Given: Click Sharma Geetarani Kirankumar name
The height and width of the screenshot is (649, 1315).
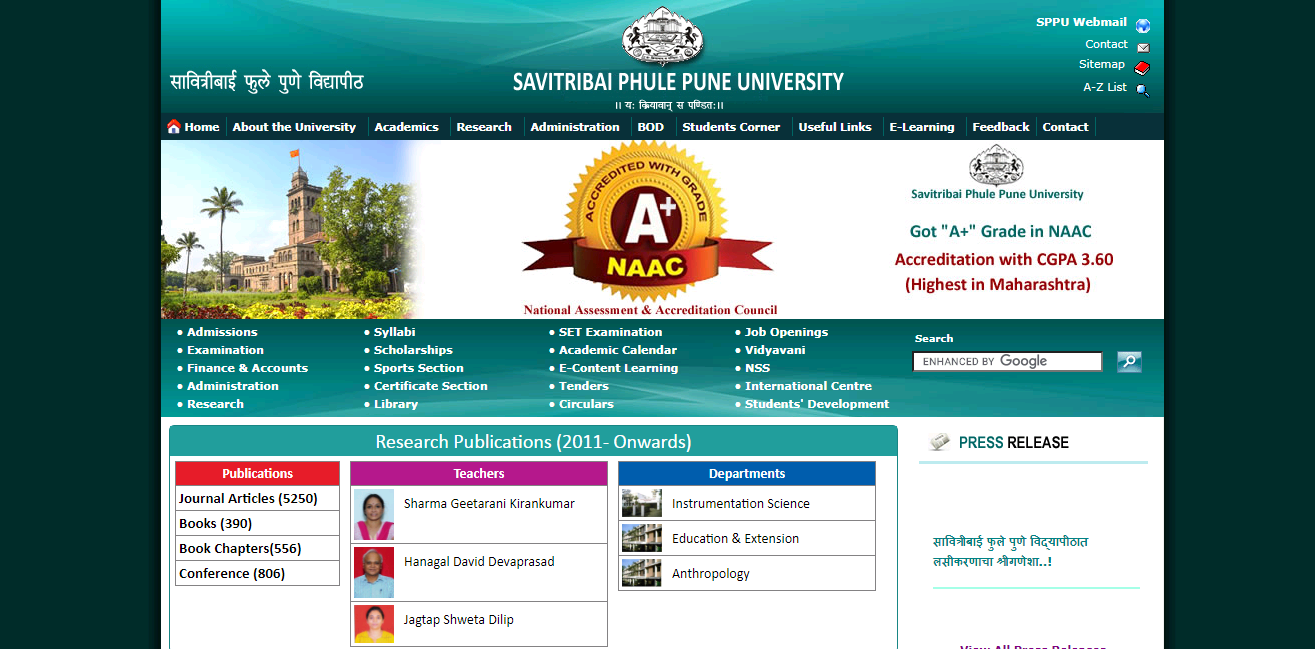Looking at the screenshot, I should tap(489, 503).
